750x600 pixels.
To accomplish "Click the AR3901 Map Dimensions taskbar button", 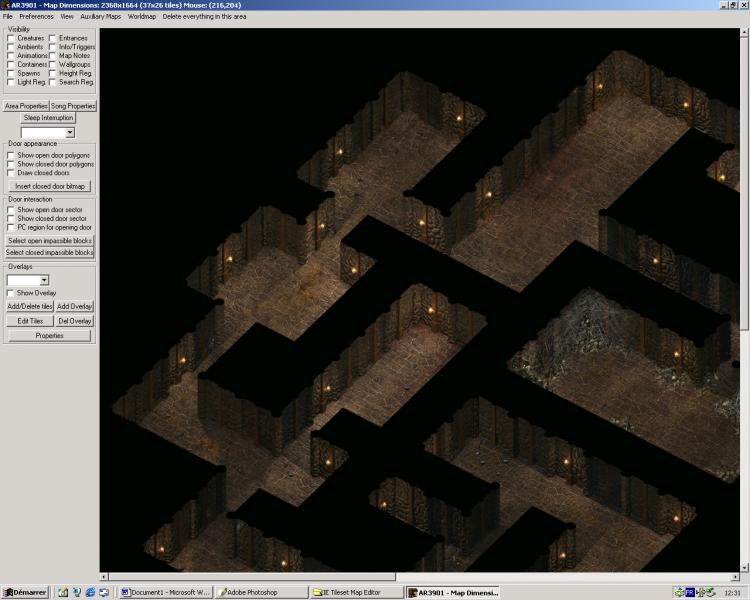I will (x=452, y=592).
